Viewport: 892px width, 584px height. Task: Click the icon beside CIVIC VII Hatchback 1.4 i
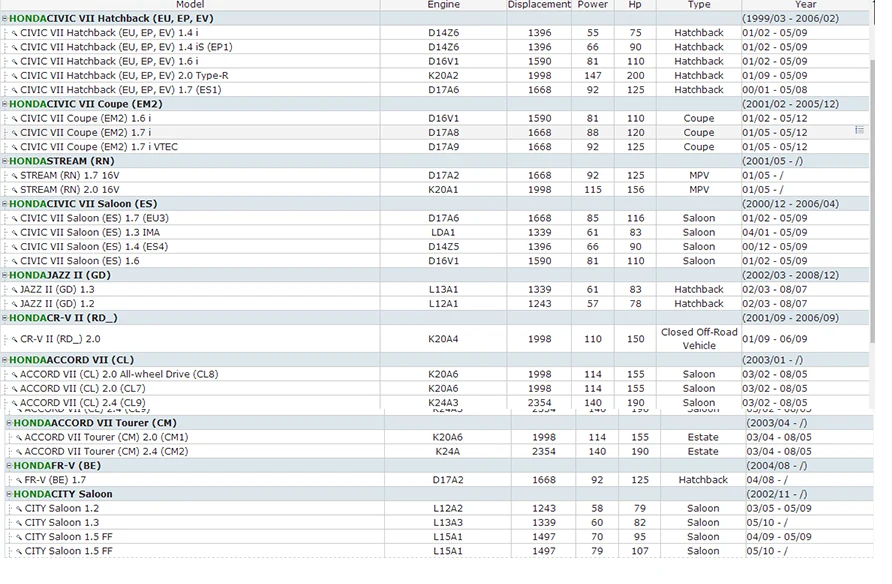point(15,34)
